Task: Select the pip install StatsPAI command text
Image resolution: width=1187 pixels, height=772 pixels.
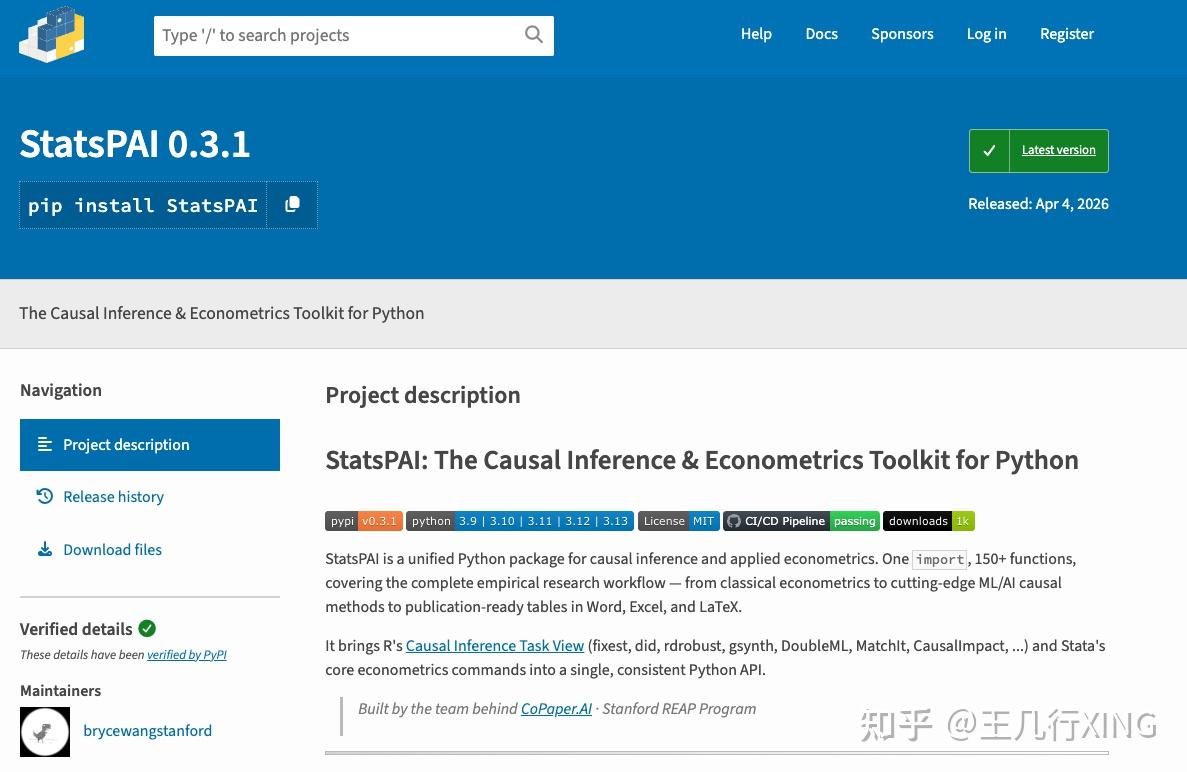Action: (143, 205)
